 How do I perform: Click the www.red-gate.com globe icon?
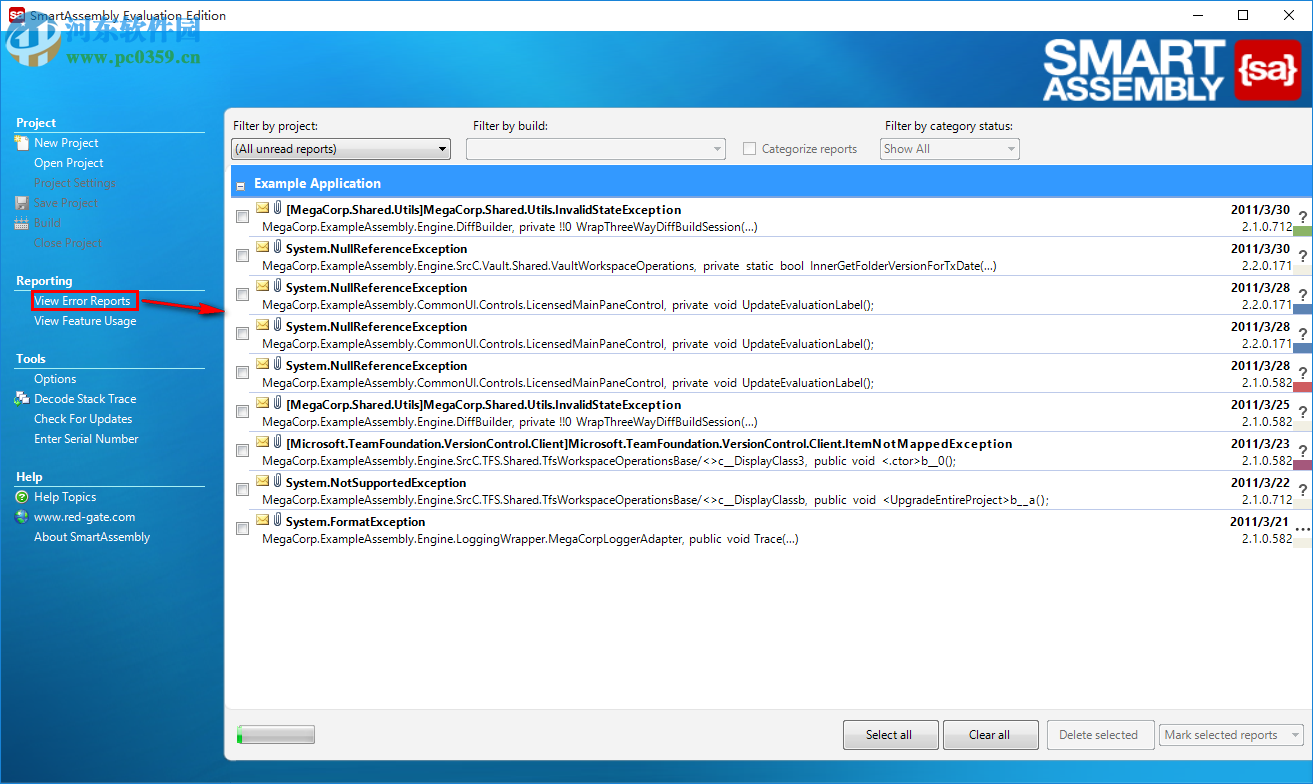pos(22,518)
